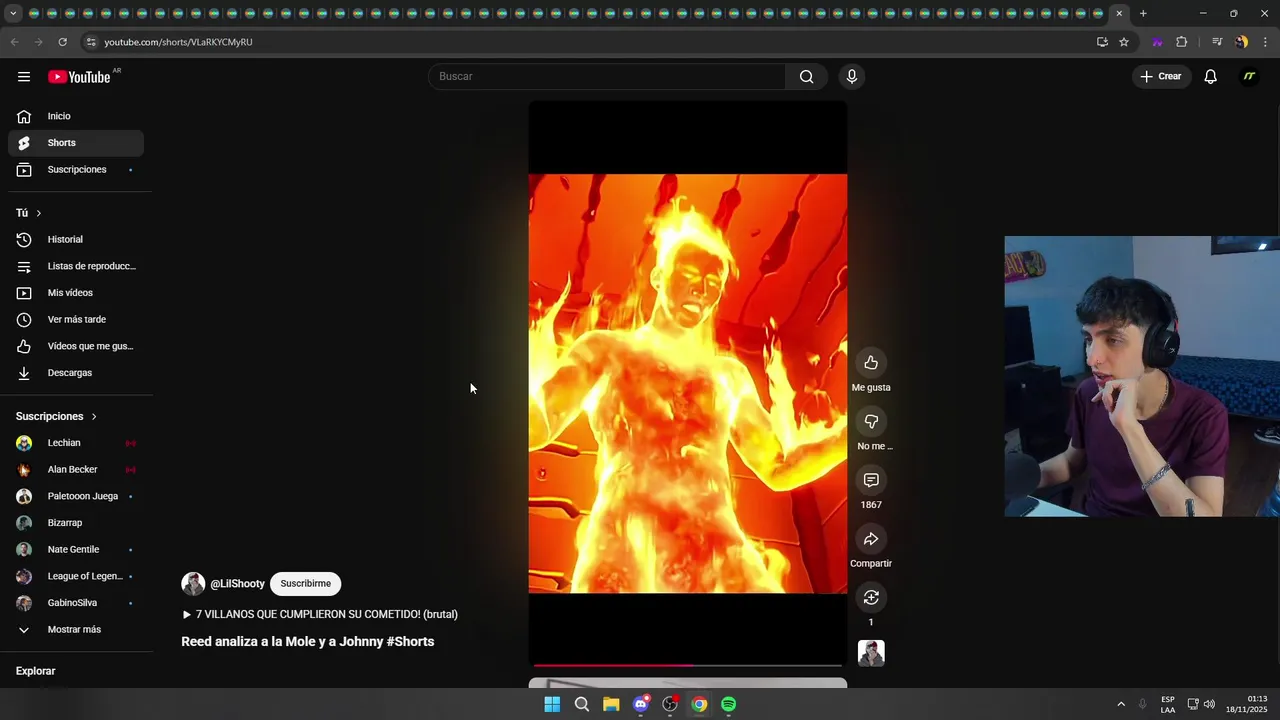Show hidden system tray icons
Image resolution: width=1280 pixels, height=720 pixels.
pyautogui.click(x=1121, y=705)
